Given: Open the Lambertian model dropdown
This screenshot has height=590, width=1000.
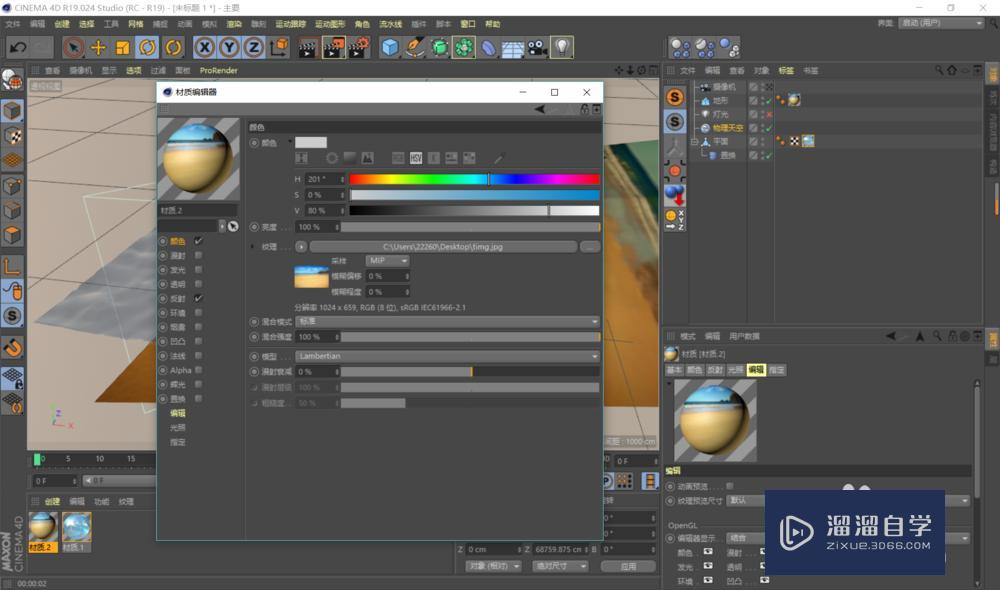Looking at the screenshot, I should tap(448, 356).
